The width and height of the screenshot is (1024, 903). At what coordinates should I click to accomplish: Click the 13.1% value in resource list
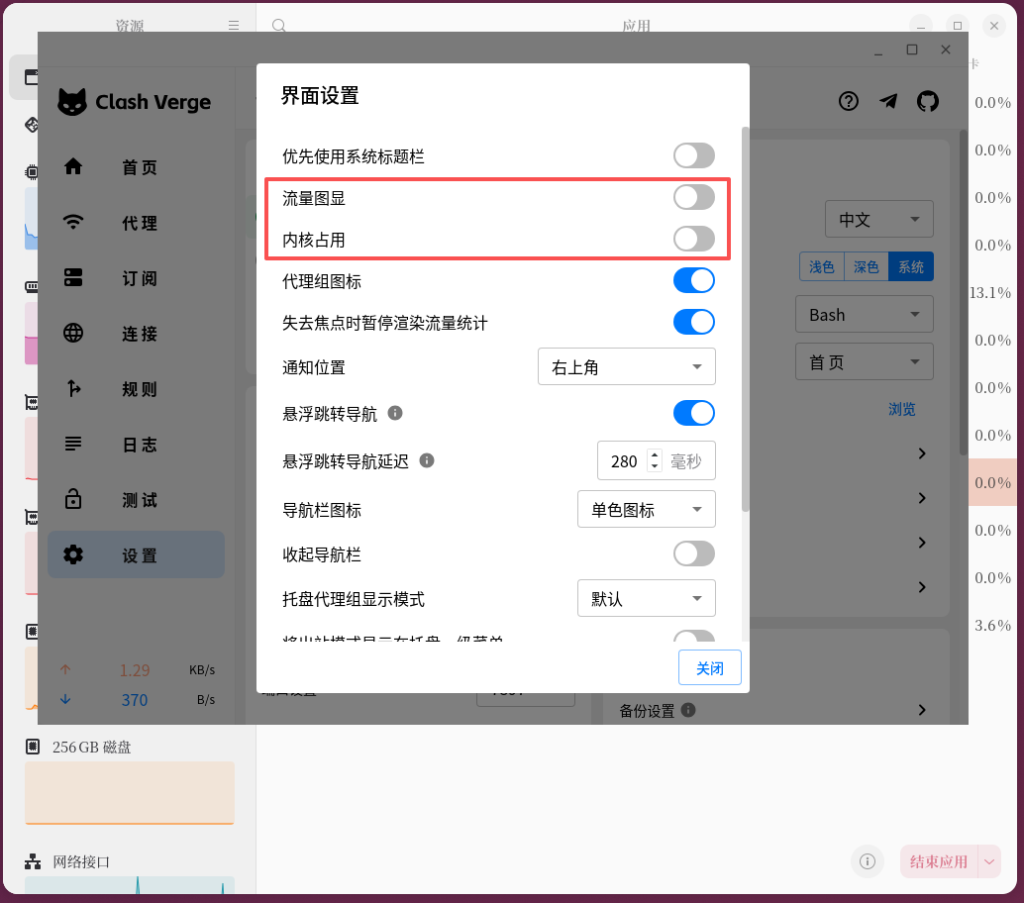991,293
